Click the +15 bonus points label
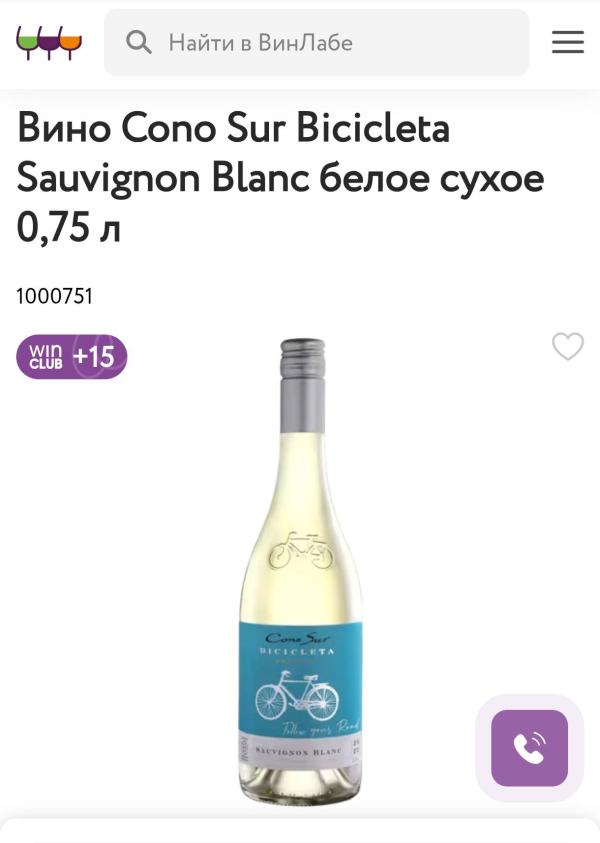600x843 pixels. (94, 356)
